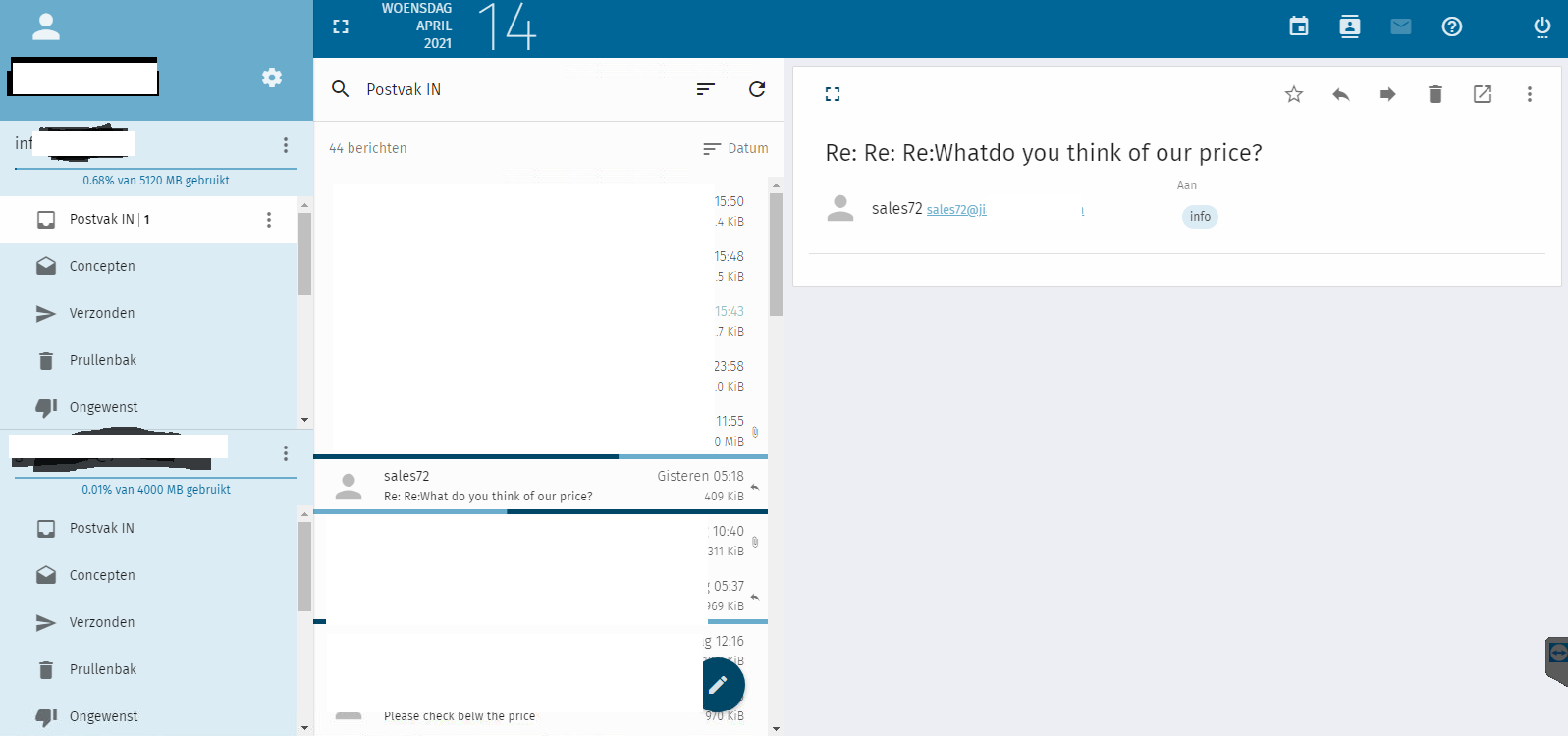Open the calendar from the top bar
Image resolution: width=1568 pixels, height=736 pixels.
[x=1298, y=26]
